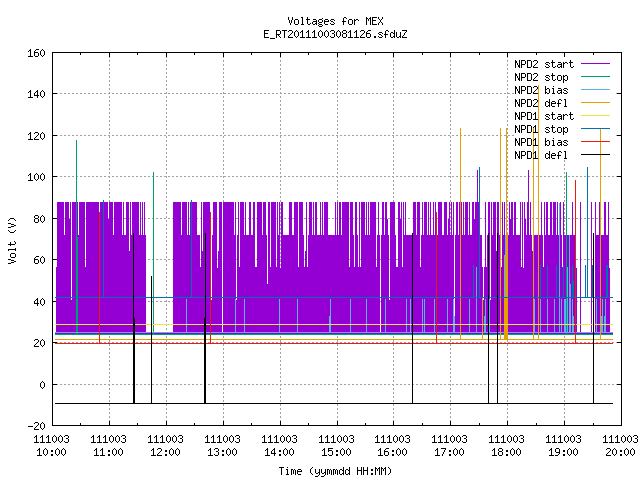
Task: Click the file name E_RT20111003081126.sfduZ subtitle
Action: [336, 34]
